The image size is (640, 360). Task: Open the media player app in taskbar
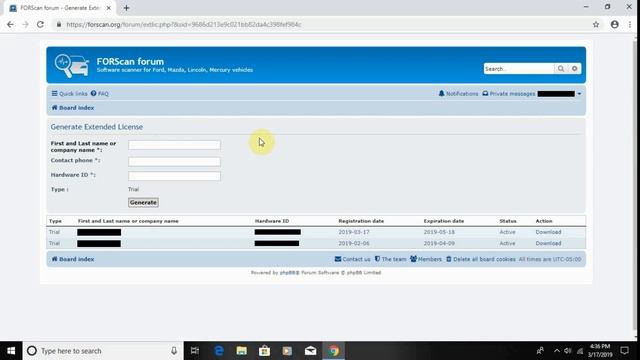pyautogui.click(x=287, y=351)
